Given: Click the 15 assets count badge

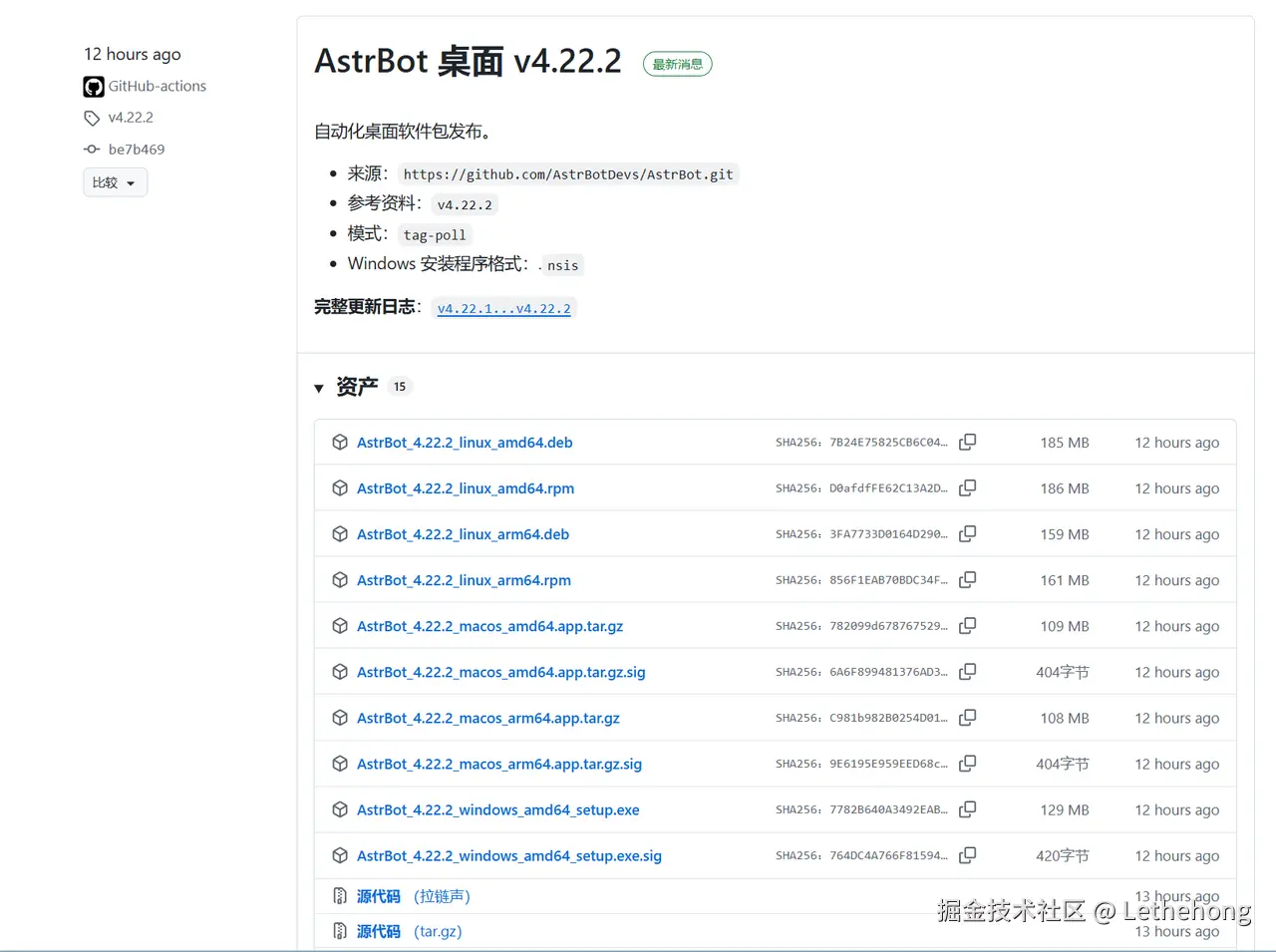Looking at the screenshot, I should 400,387.
